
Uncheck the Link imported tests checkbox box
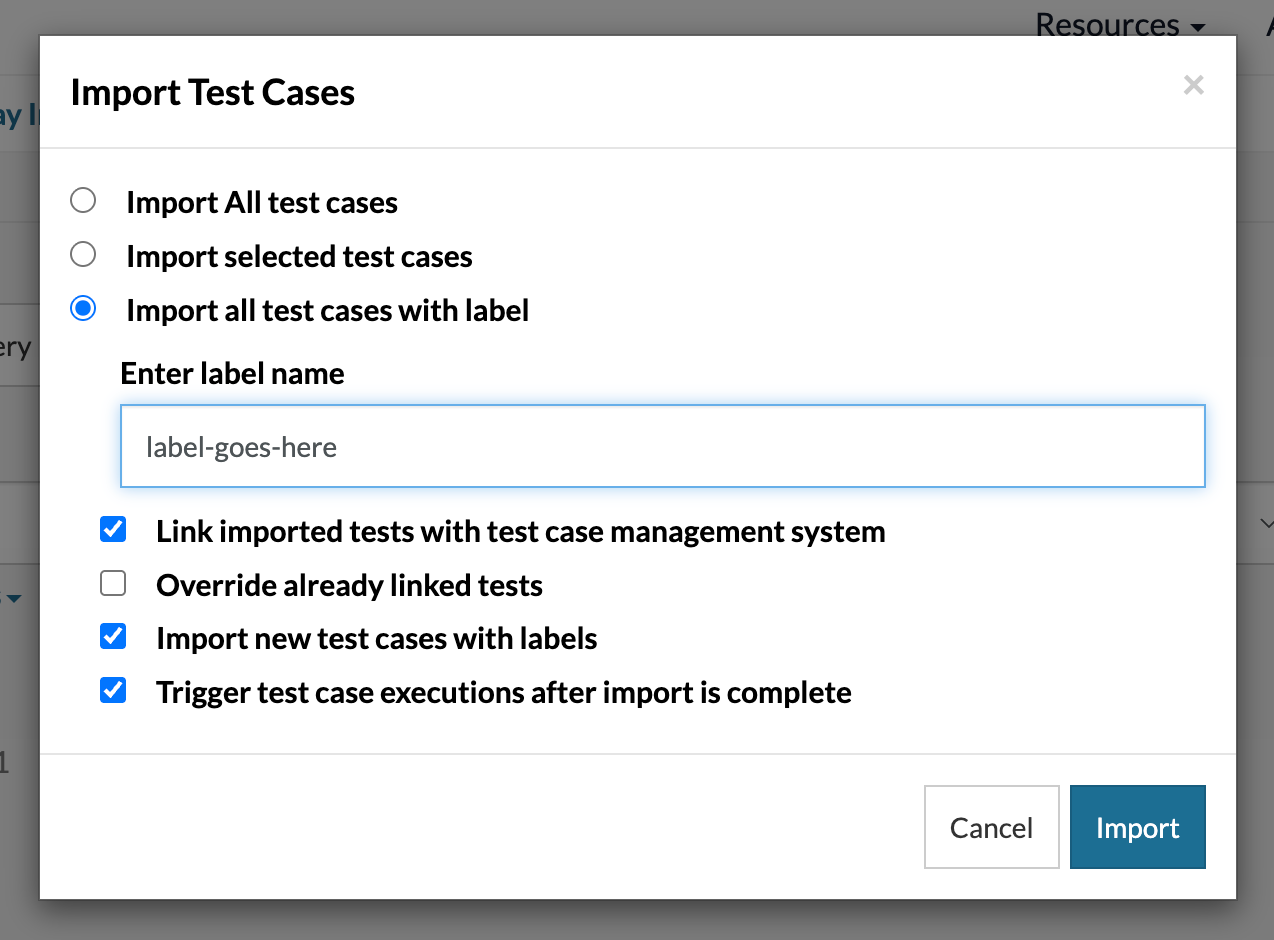click(x=113, y=529)
